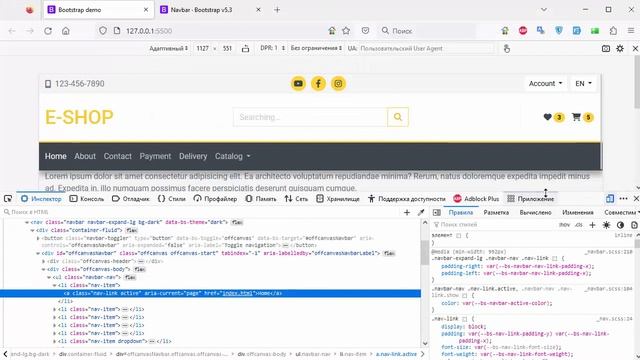Switch to the Style Editor tab

(171, 199)
